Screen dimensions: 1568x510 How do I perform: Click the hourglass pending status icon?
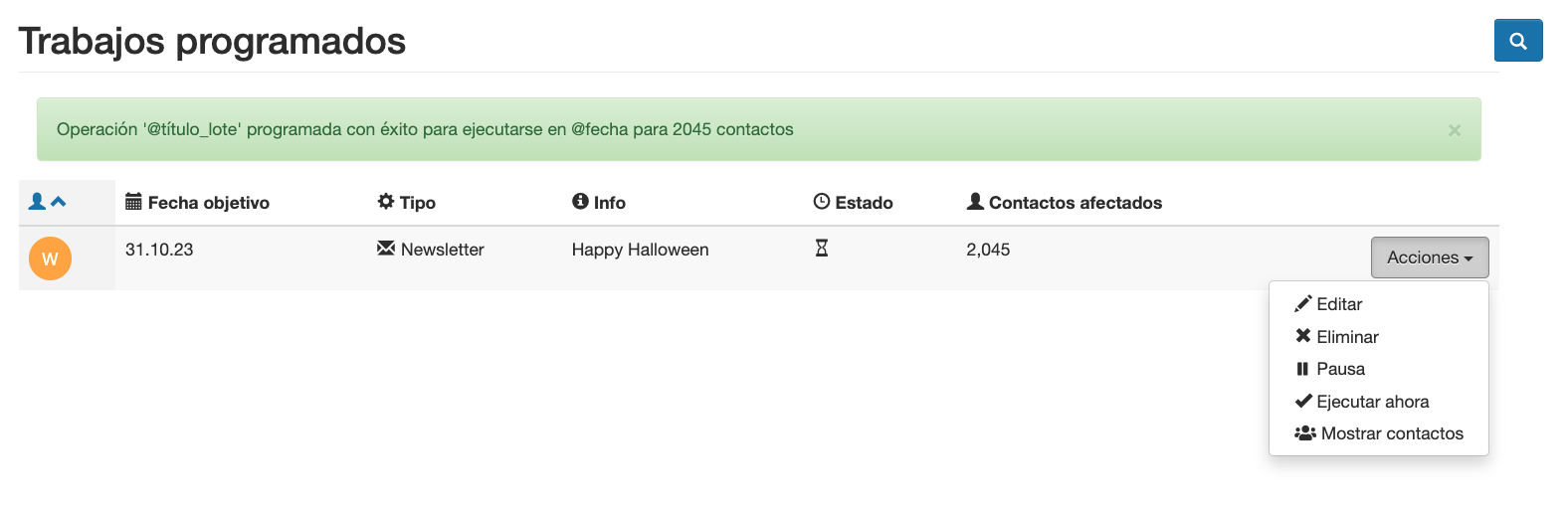point(822,249)
